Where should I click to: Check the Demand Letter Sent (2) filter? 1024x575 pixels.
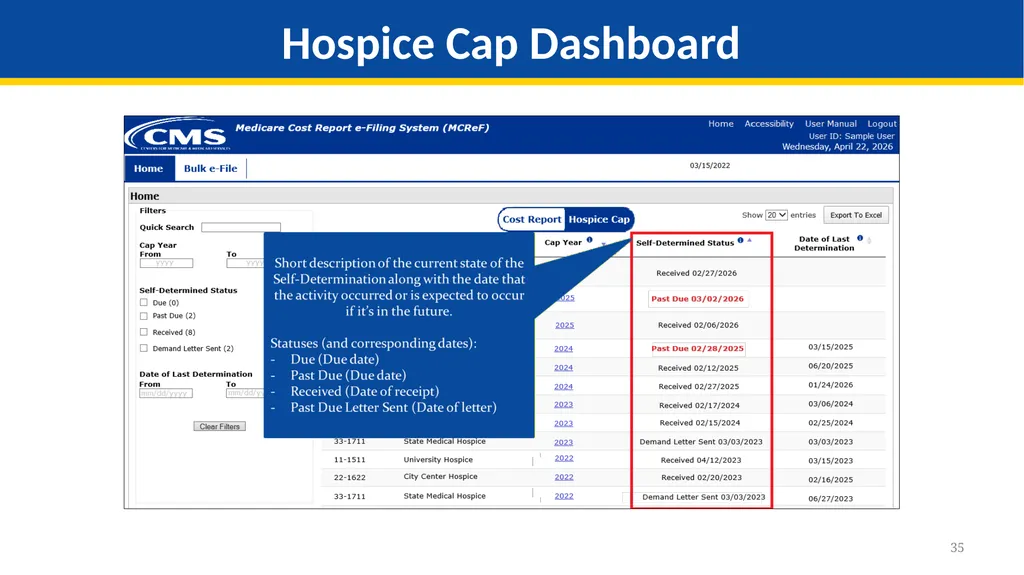tap(144, 348)
